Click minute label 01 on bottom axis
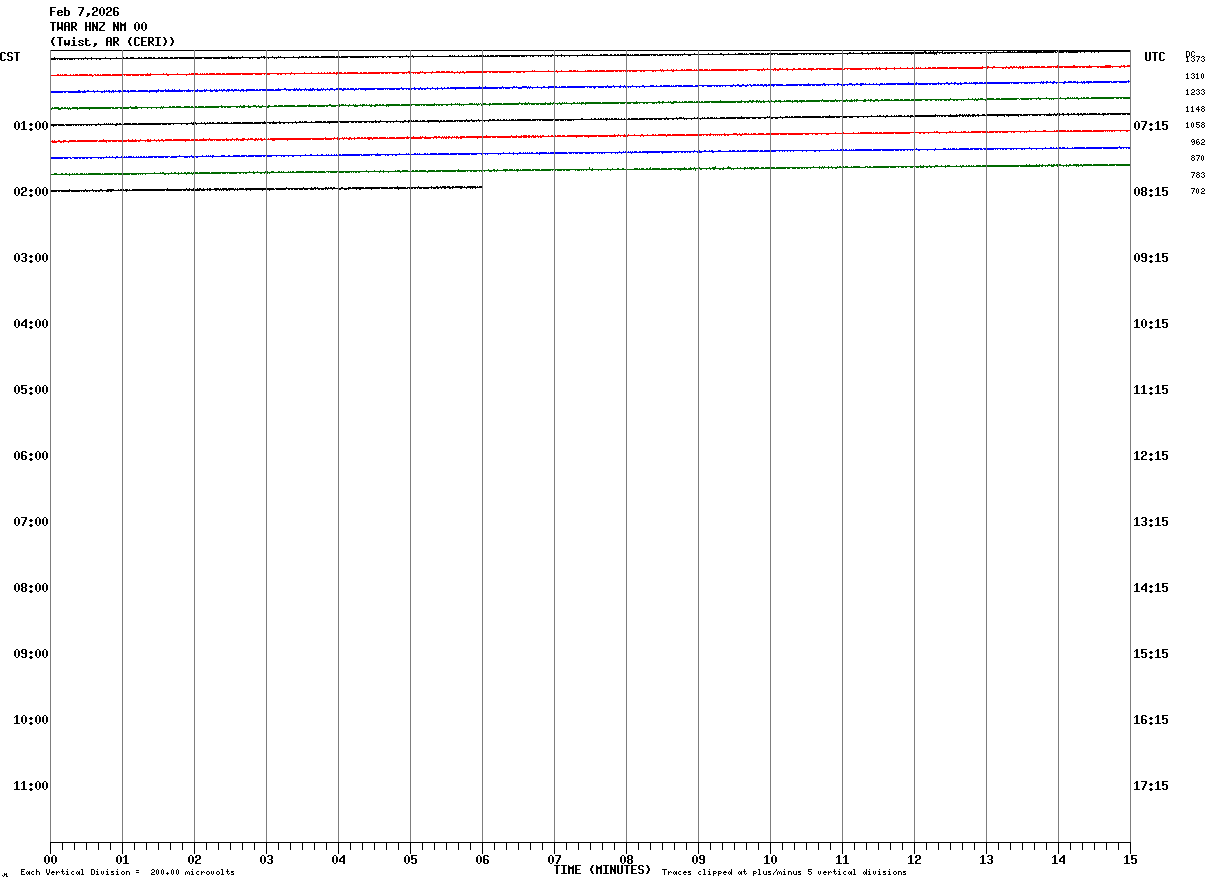This screenshot has height=886, width=1210. pyautogui.click(x=122, y=859)
